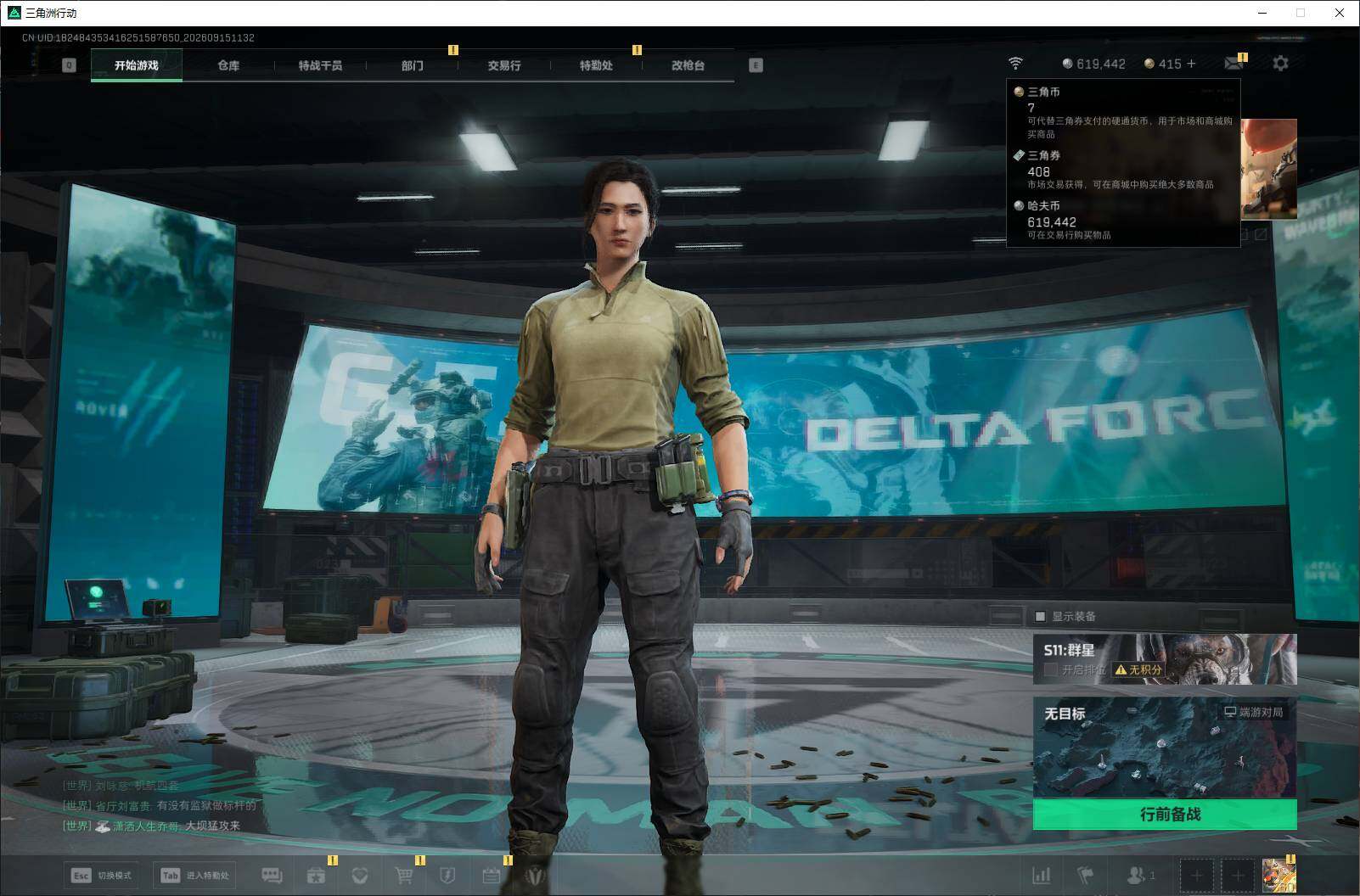The image size is (1360, 896).
Task: Click the heart-in-hands icon
Action: (361, 875)
